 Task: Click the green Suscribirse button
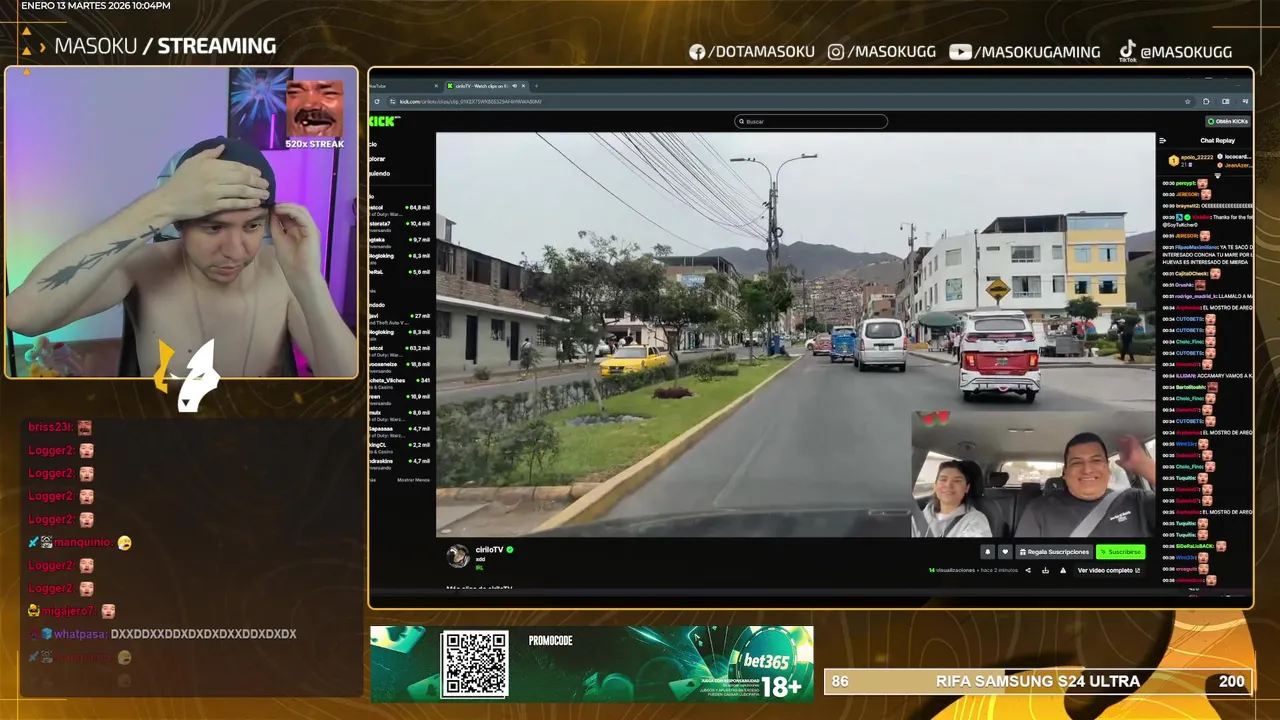coord(1121,552)
